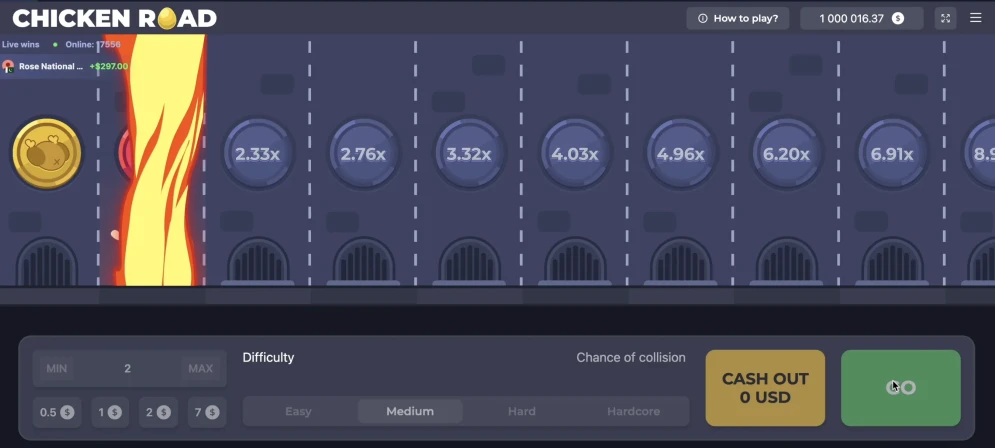The width and height of the screenshot is (995, 448).
Task: Open the hamburger menu icon
Action: 976,18
